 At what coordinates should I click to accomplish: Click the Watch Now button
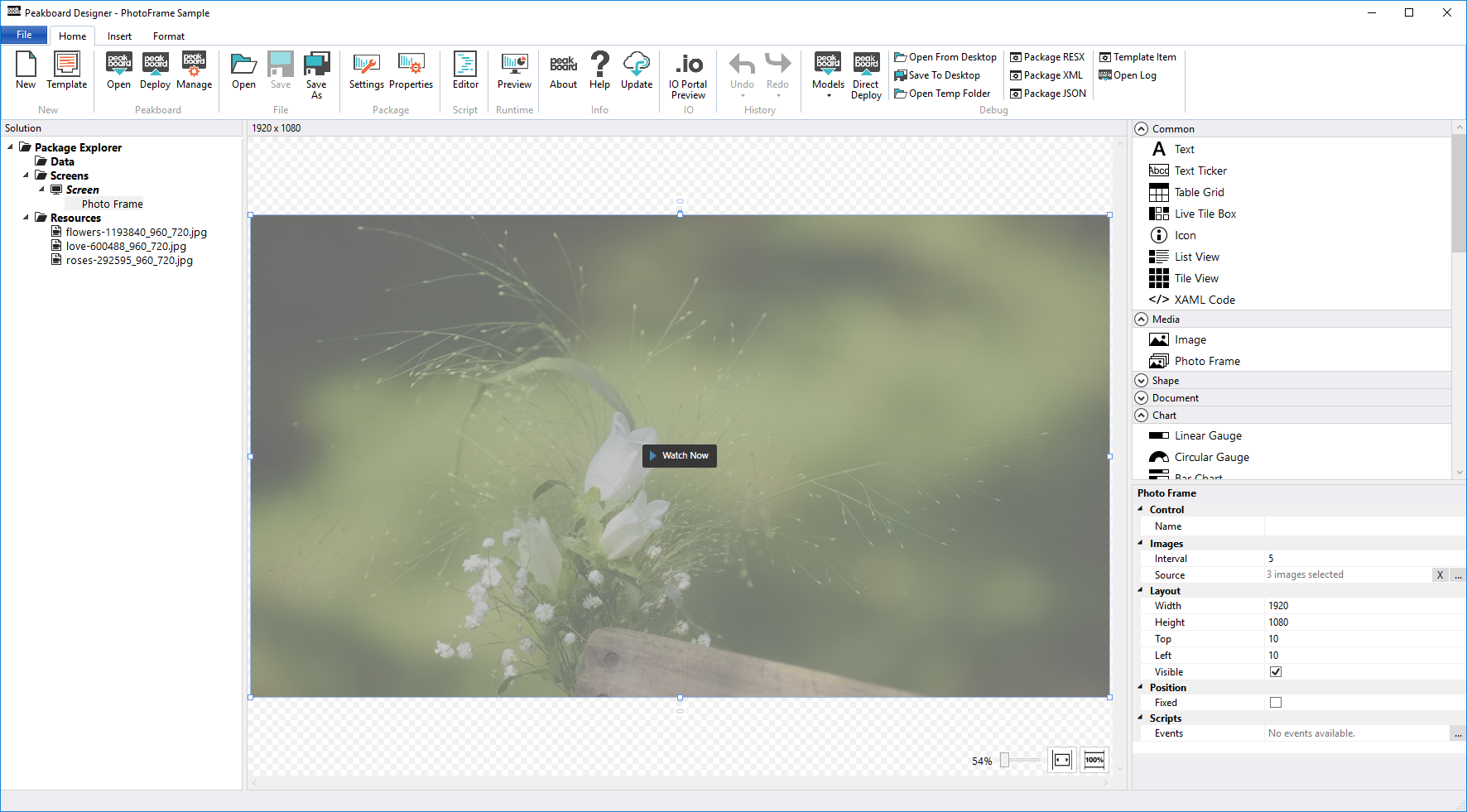click(x=680, y=456)
